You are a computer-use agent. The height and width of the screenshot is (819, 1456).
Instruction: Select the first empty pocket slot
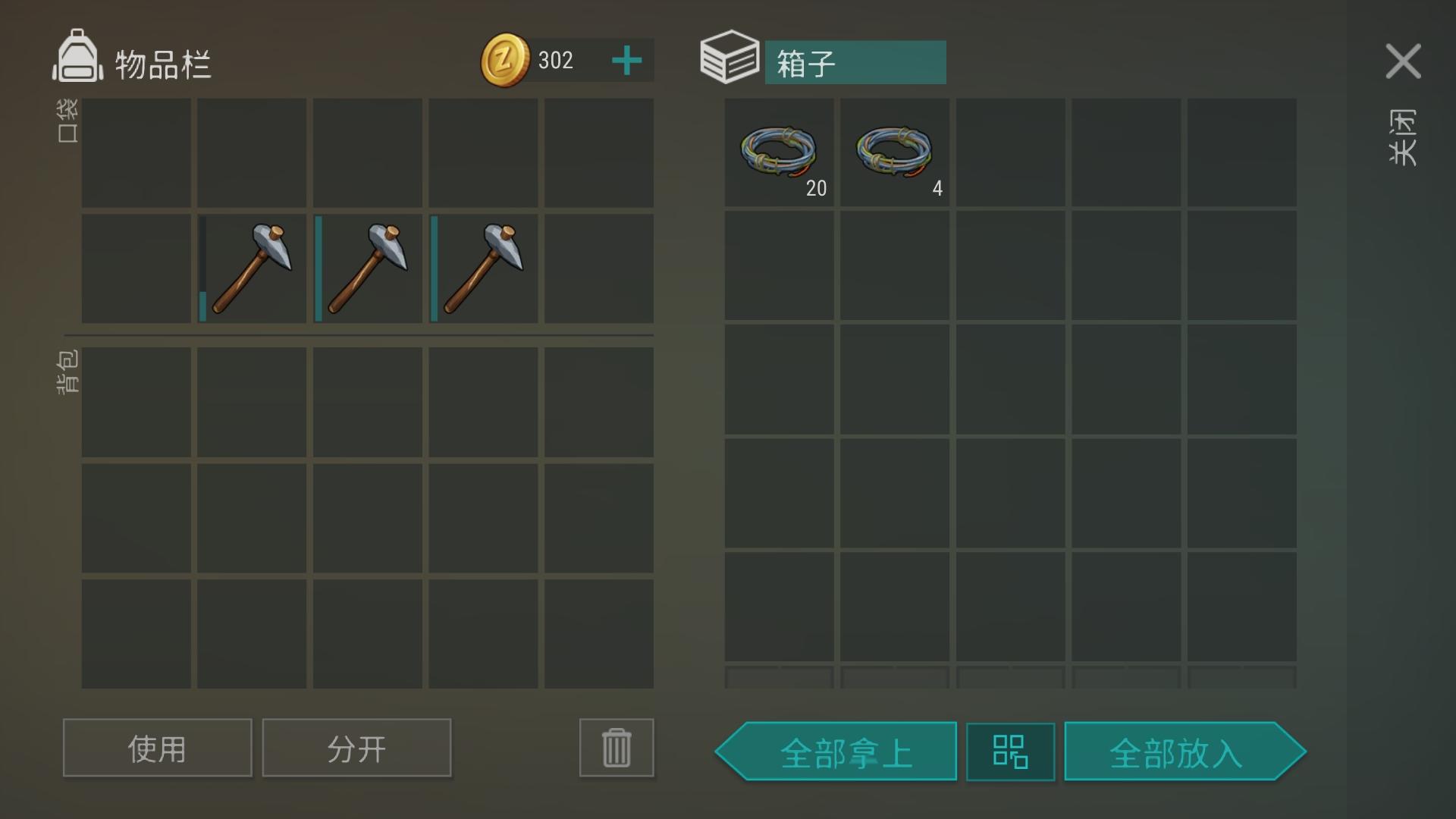(x=136, y=152)
